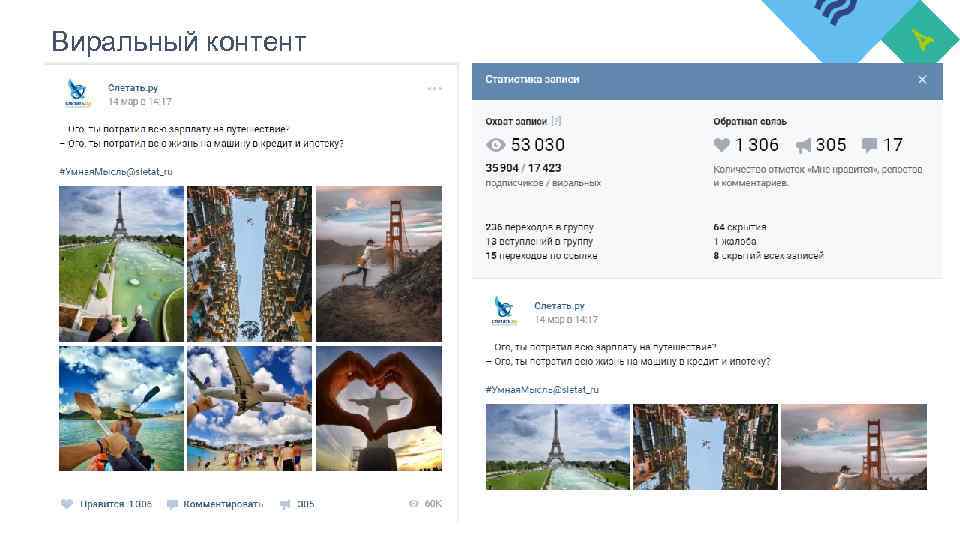Click the eye icon next to 53 030

[495, 145]
